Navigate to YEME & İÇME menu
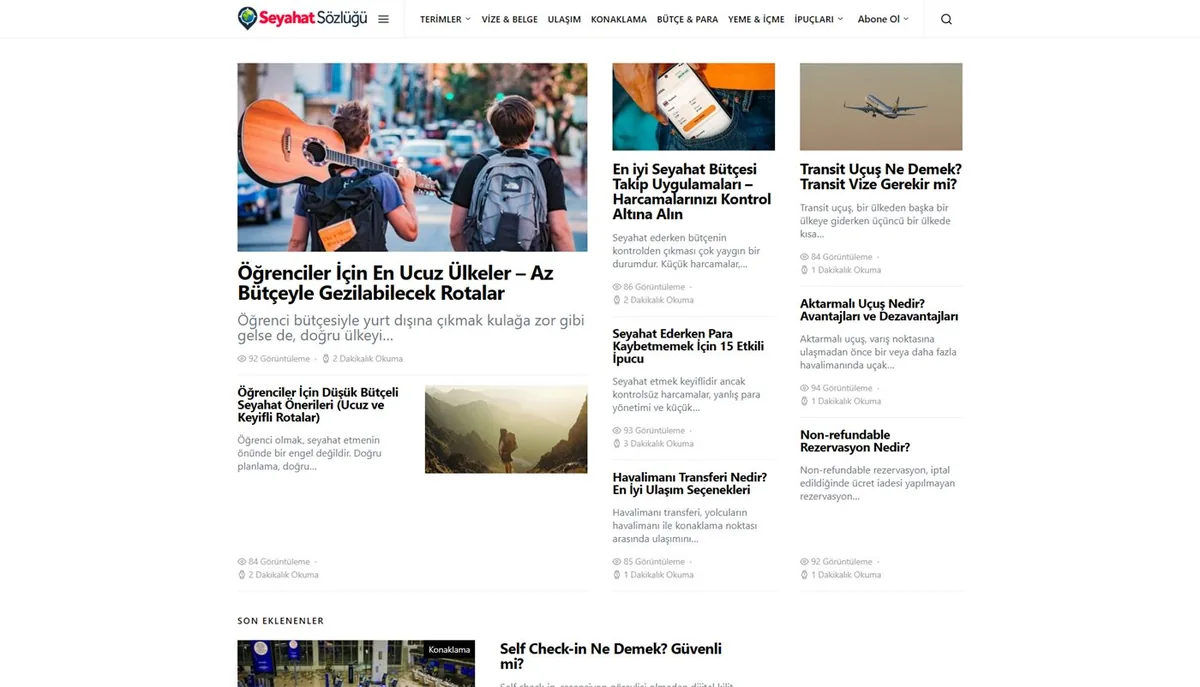This screenshot has height=687, width=1200. (x=756, y=19)
